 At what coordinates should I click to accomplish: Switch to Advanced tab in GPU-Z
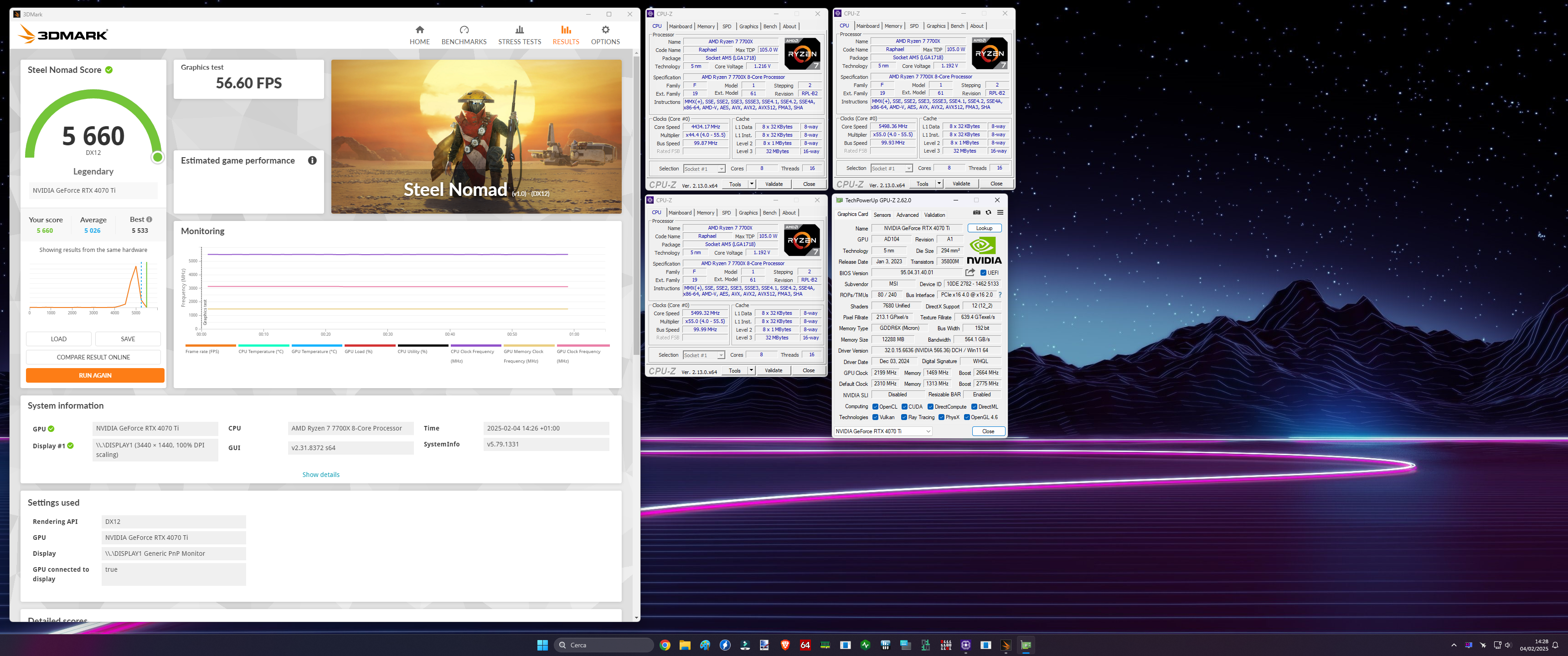click(x=907, y=215)
